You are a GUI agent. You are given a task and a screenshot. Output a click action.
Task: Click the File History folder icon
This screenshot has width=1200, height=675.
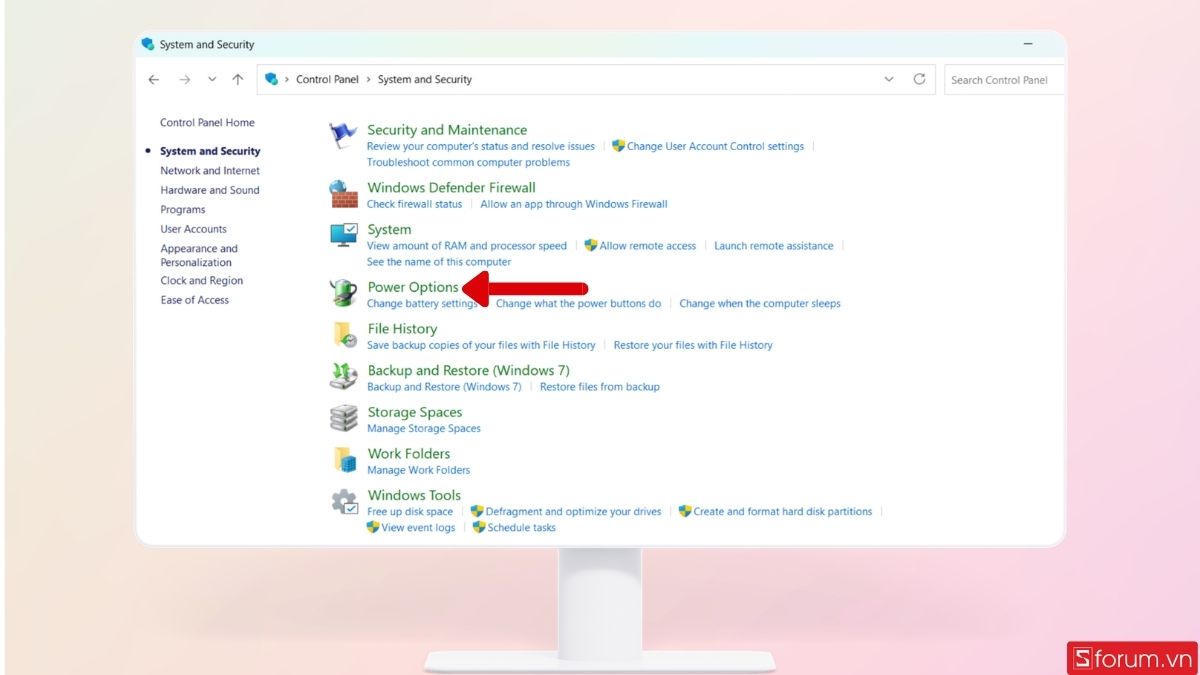(x=343, y=334)
